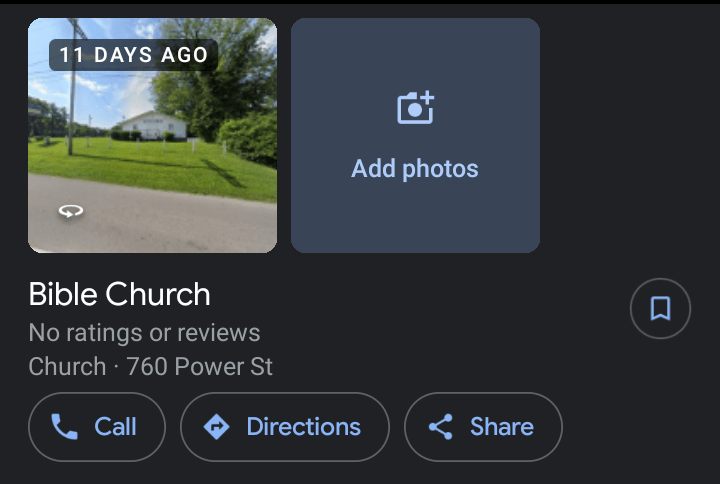Click the Church category label
Screen dimensions: 720x484
67,366
